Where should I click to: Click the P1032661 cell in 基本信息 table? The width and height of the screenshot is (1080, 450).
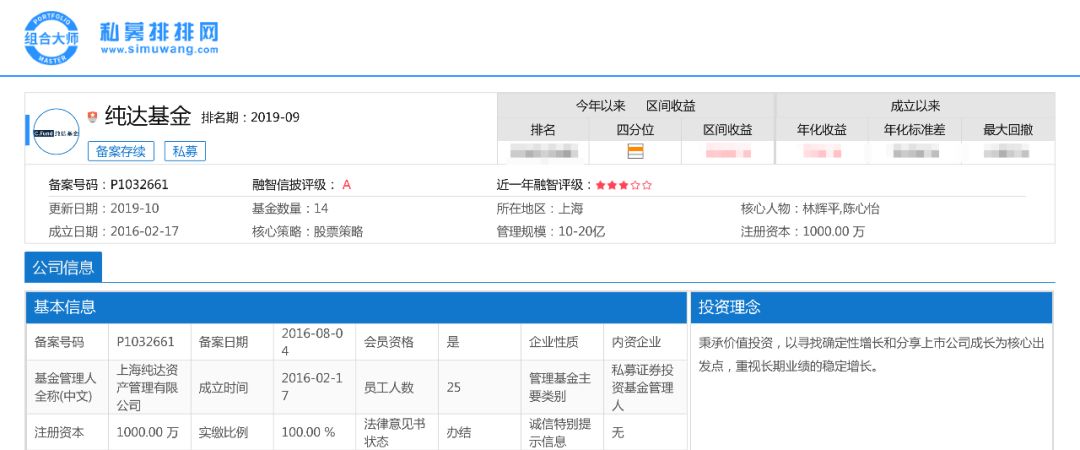(x=149, y=342)
